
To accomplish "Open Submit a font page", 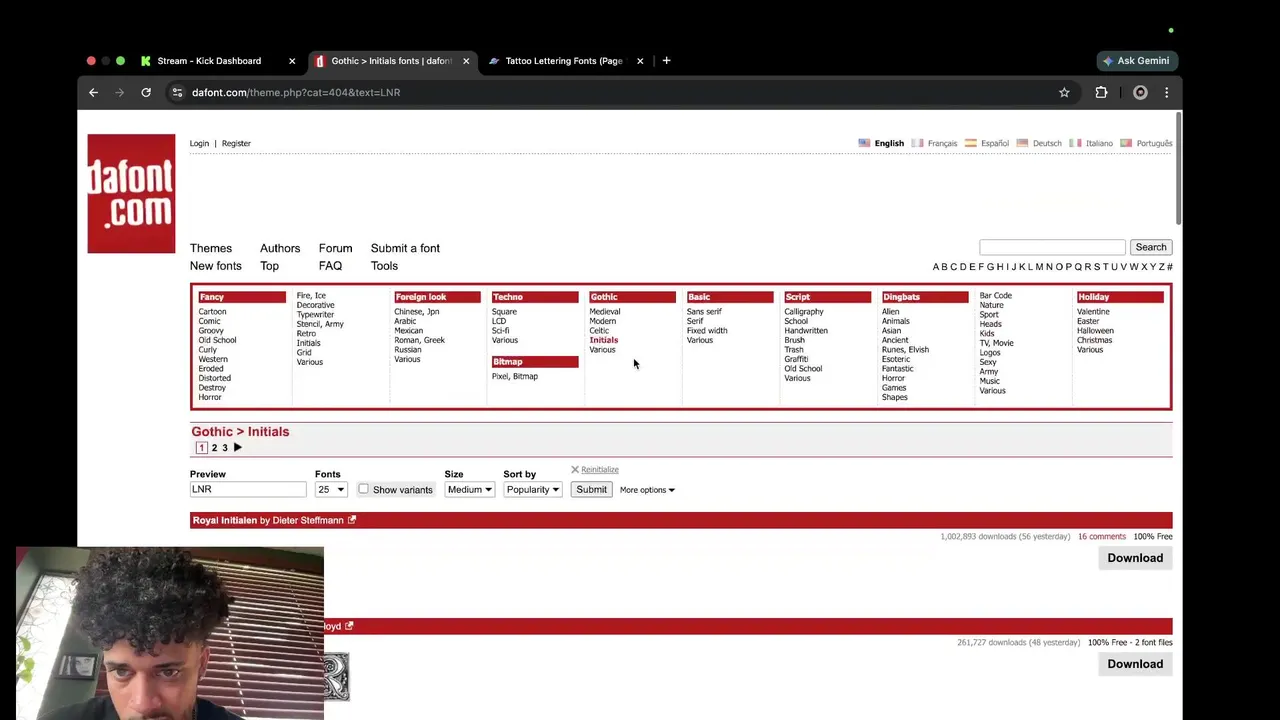I will click(x=405, y=248).
